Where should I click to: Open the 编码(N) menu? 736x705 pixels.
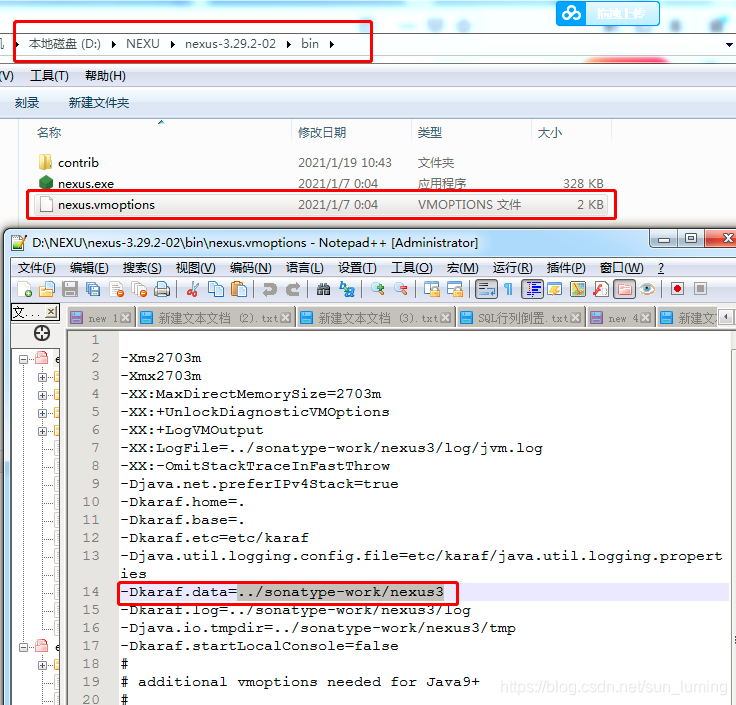coord(251,268)
